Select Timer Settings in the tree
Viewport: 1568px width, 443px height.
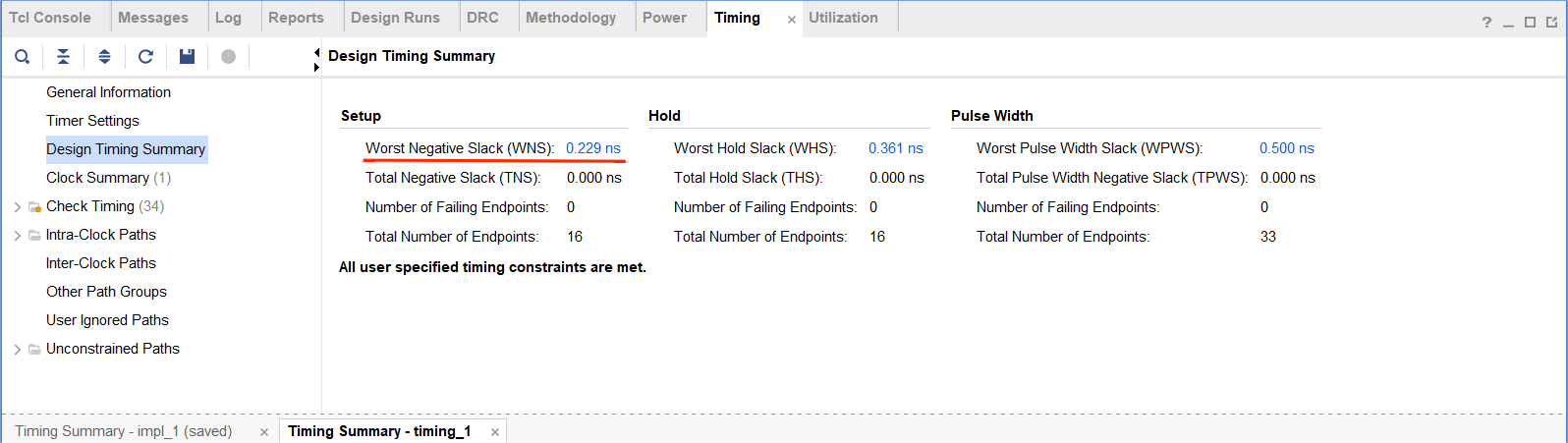tap(92, 121)
